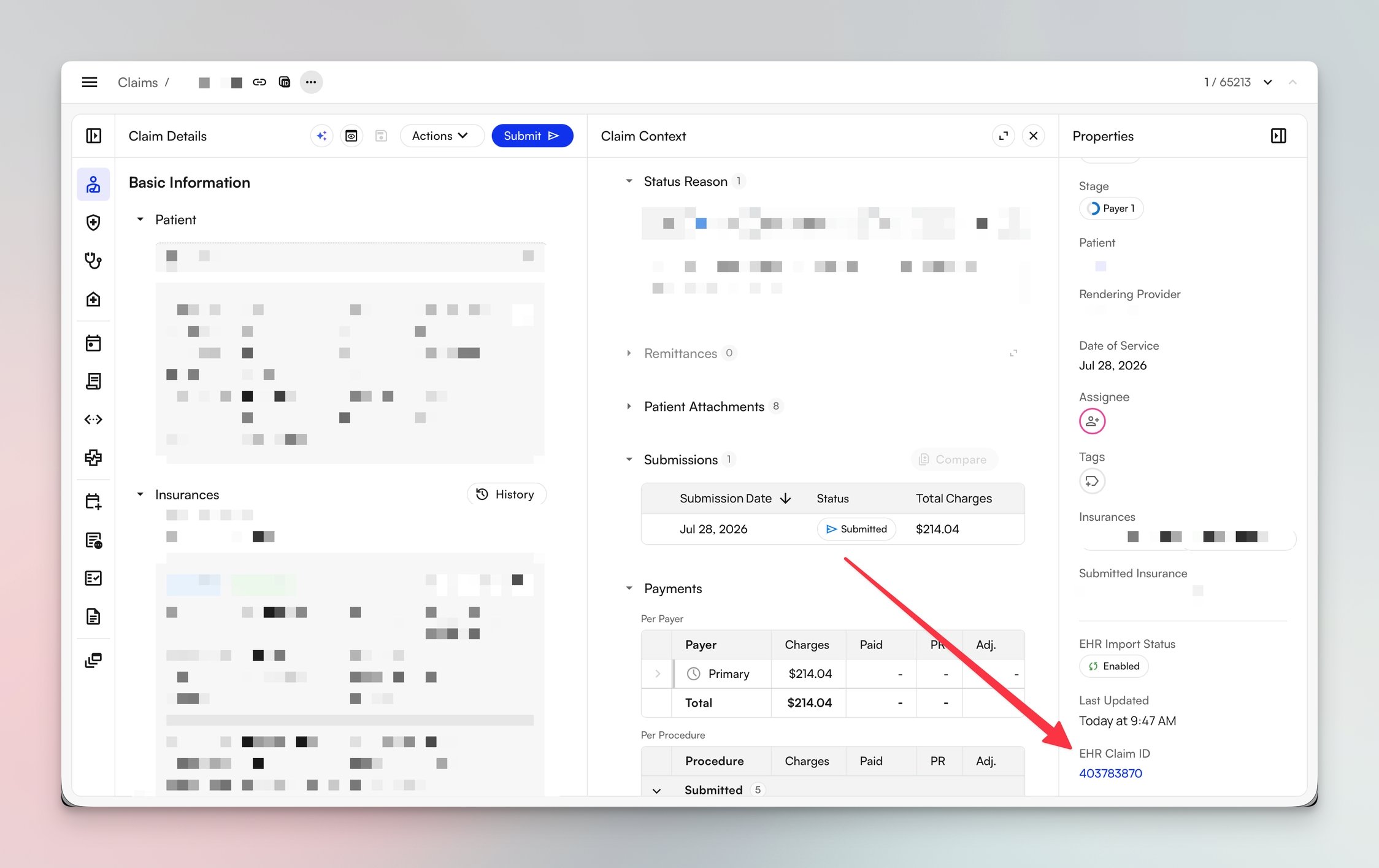The height and width of the screenshot is (868, 1379).
Task: Click the $214.04 total charges submission cell
Action: pyautogui.click(x=937, y=529)
